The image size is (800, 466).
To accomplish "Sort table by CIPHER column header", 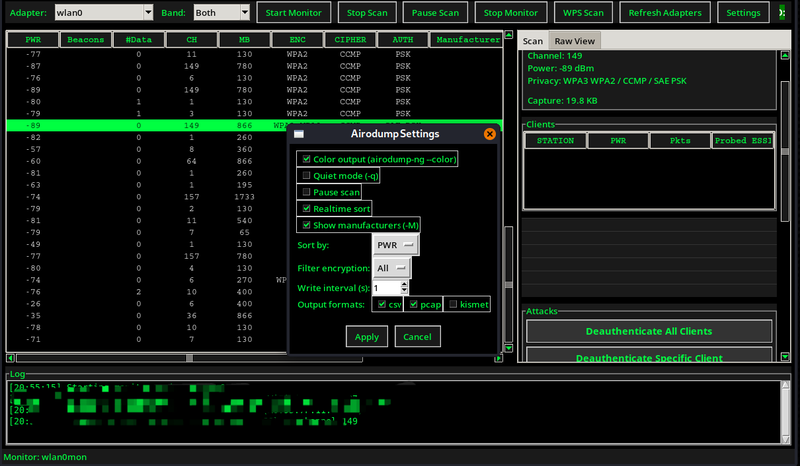I will point(350,39).
